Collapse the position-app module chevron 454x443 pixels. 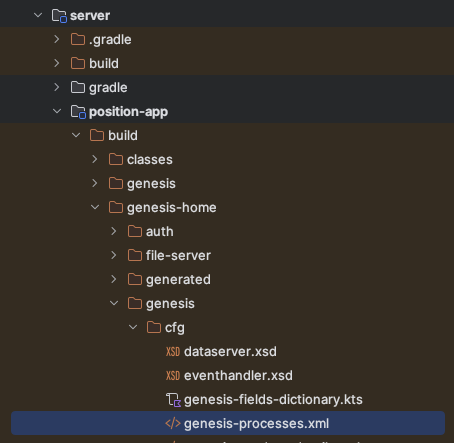click(57, 111)
